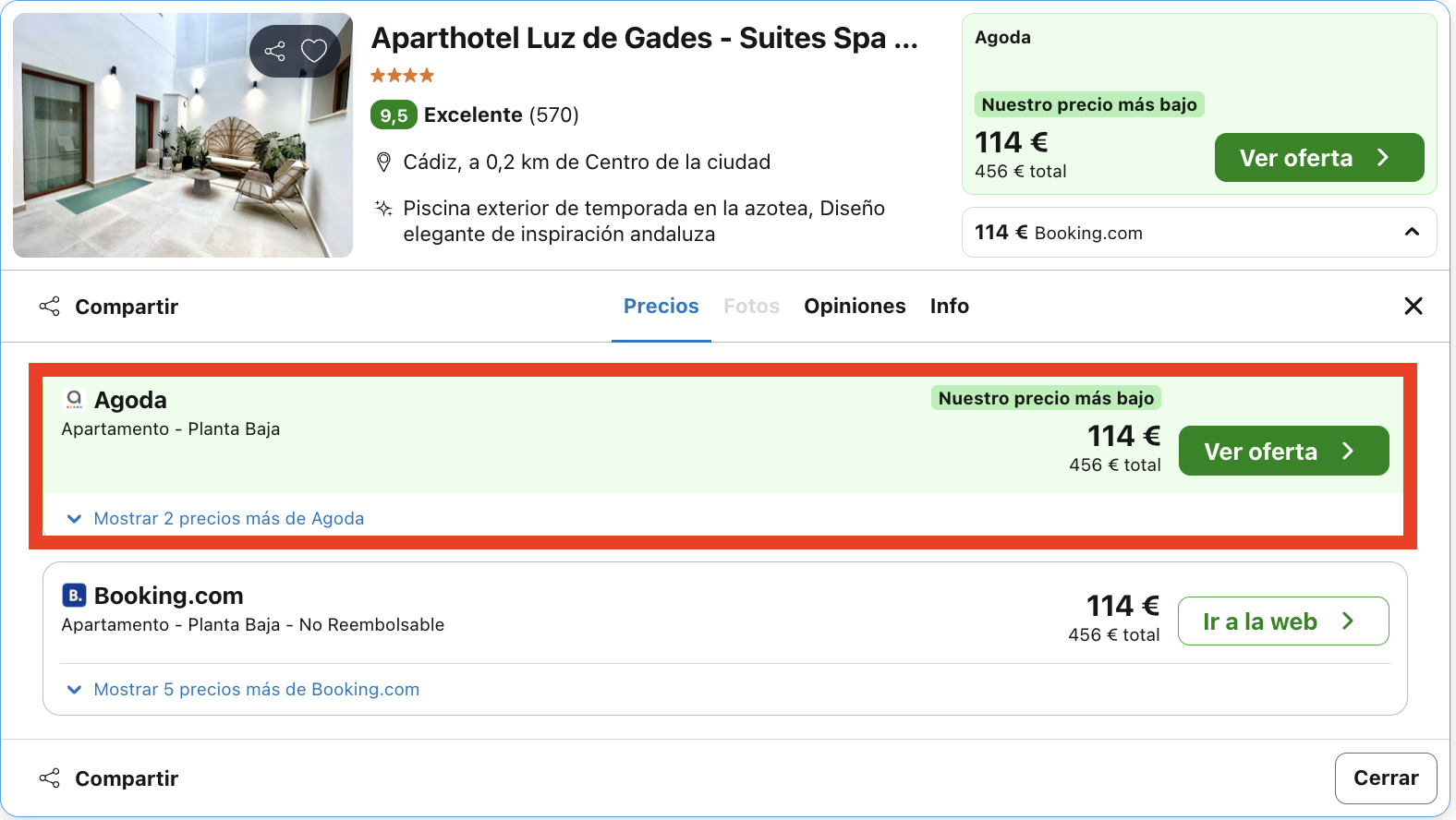Click the Piscina exterior de temporada description

[644, 222]
